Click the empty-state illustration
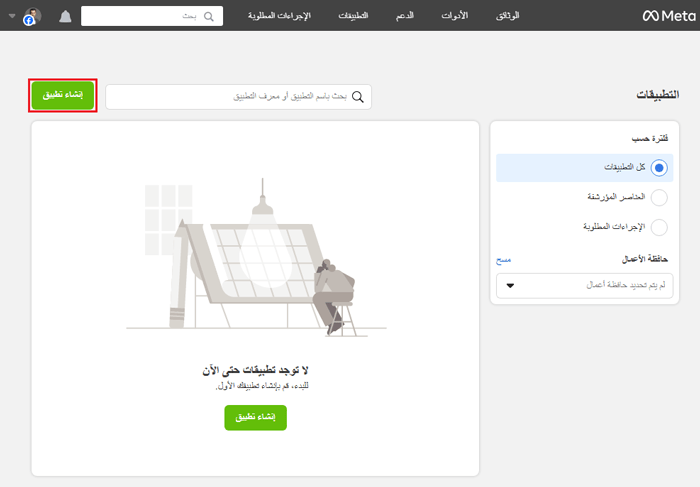 point(256,257)
